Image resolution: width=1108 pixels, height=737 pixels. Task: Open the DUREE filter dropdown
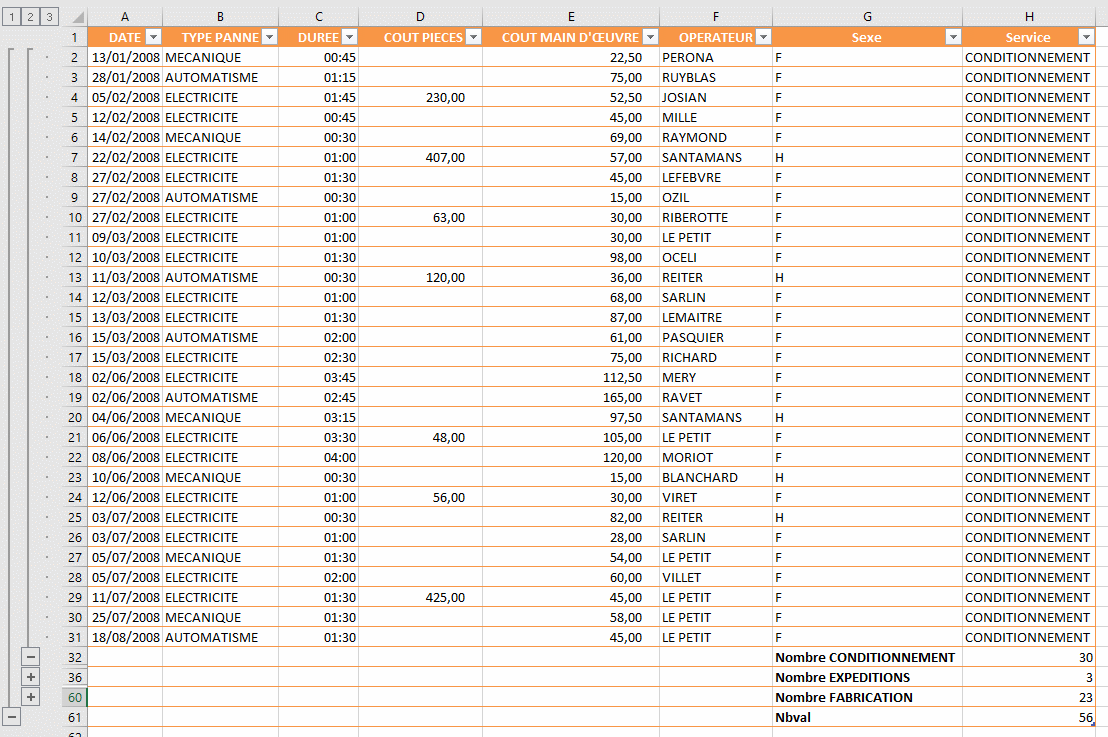[348, 37]
